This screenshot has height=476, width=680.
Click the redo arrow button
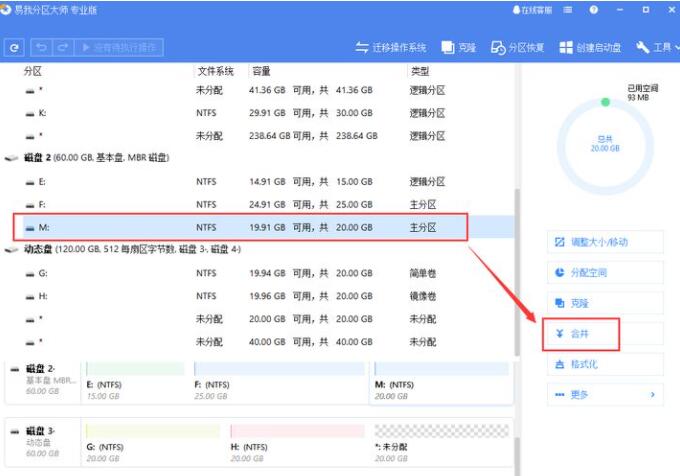[63, 48]
